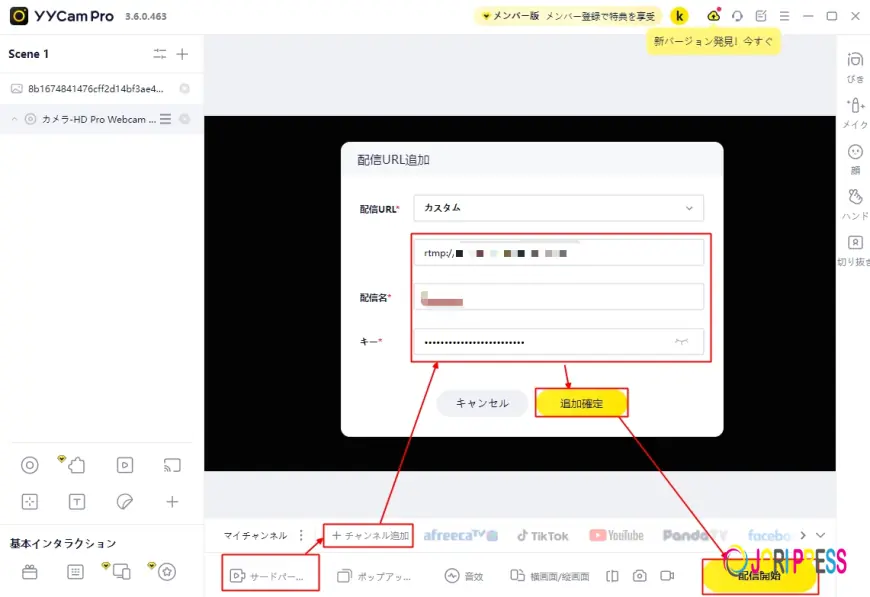
Task: Click the gift interaction icon
Action: (x=30, y=572)
